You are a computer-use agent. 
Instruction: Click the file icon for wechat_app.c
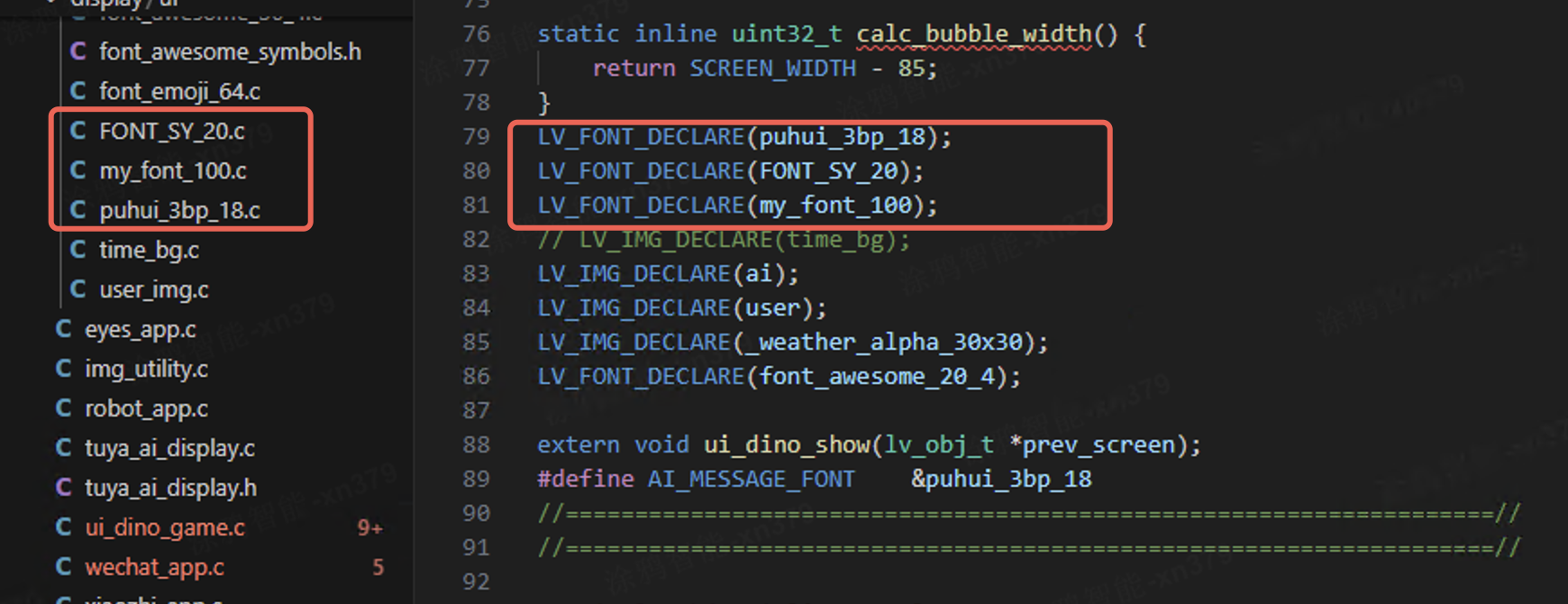(x=64, y=567)
